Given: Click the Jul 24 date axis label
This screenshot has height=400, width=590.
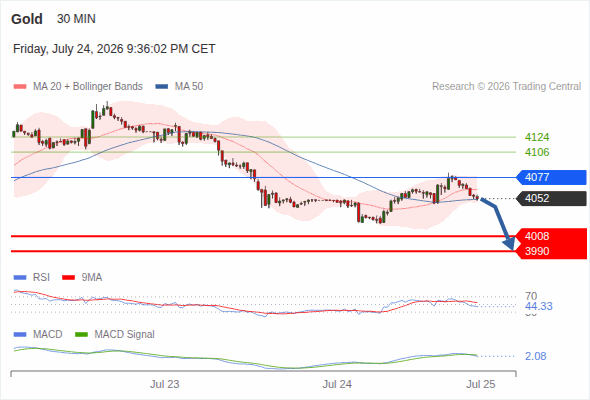Looking at the screenshot, I should tap(337, 384).
